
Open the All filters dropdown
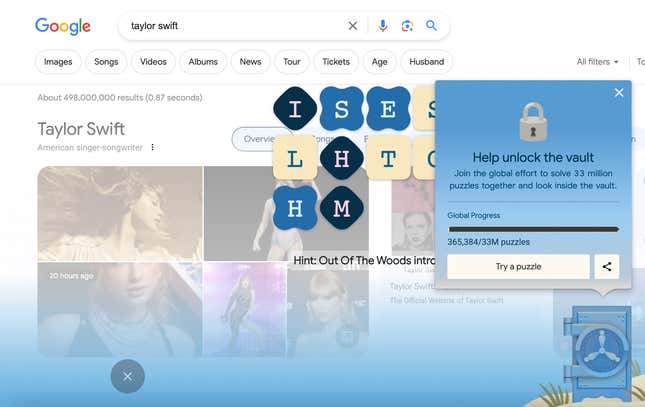click(x=597, y=62)
